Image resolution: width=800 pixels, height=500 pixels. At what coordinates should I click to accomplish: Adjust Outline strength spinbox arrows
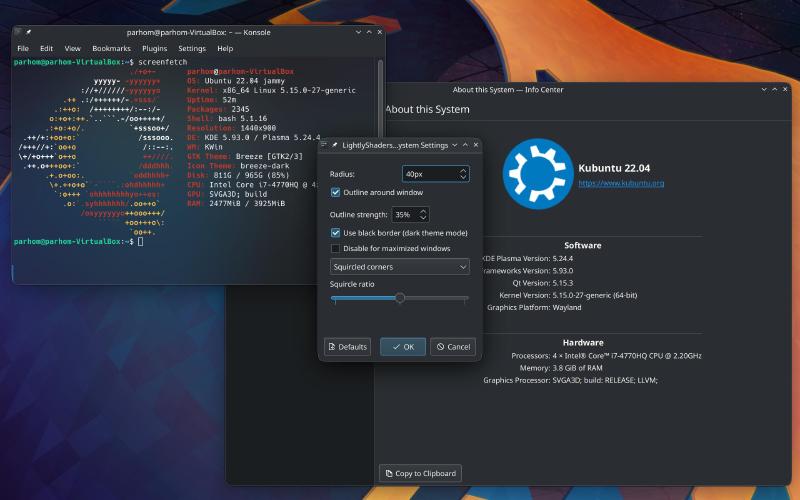(424, 214)
